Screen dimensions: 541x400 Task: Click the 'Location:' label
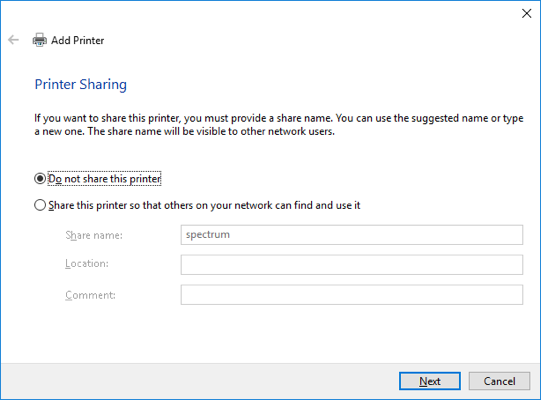[x=87, y=264]
